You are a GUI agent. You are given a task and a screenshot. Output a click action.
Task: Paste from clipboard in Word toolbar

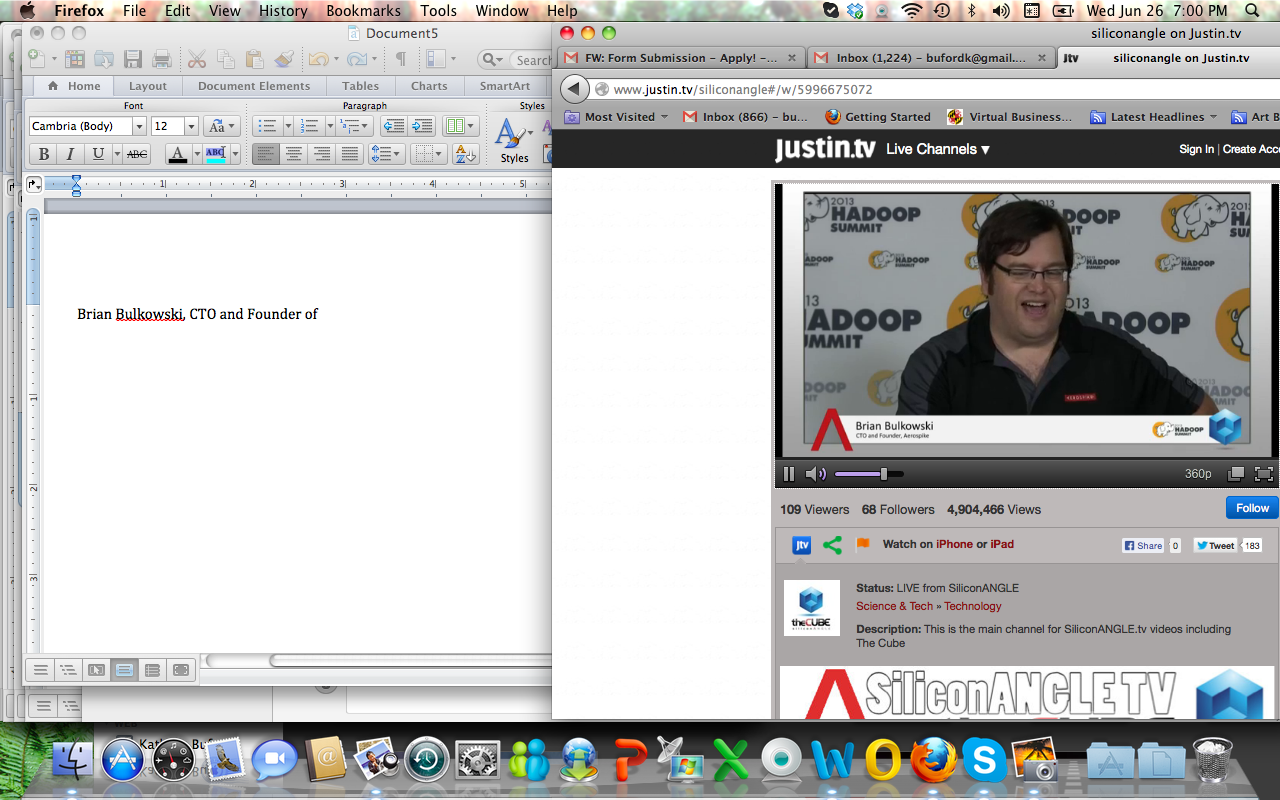click(254, 59)
